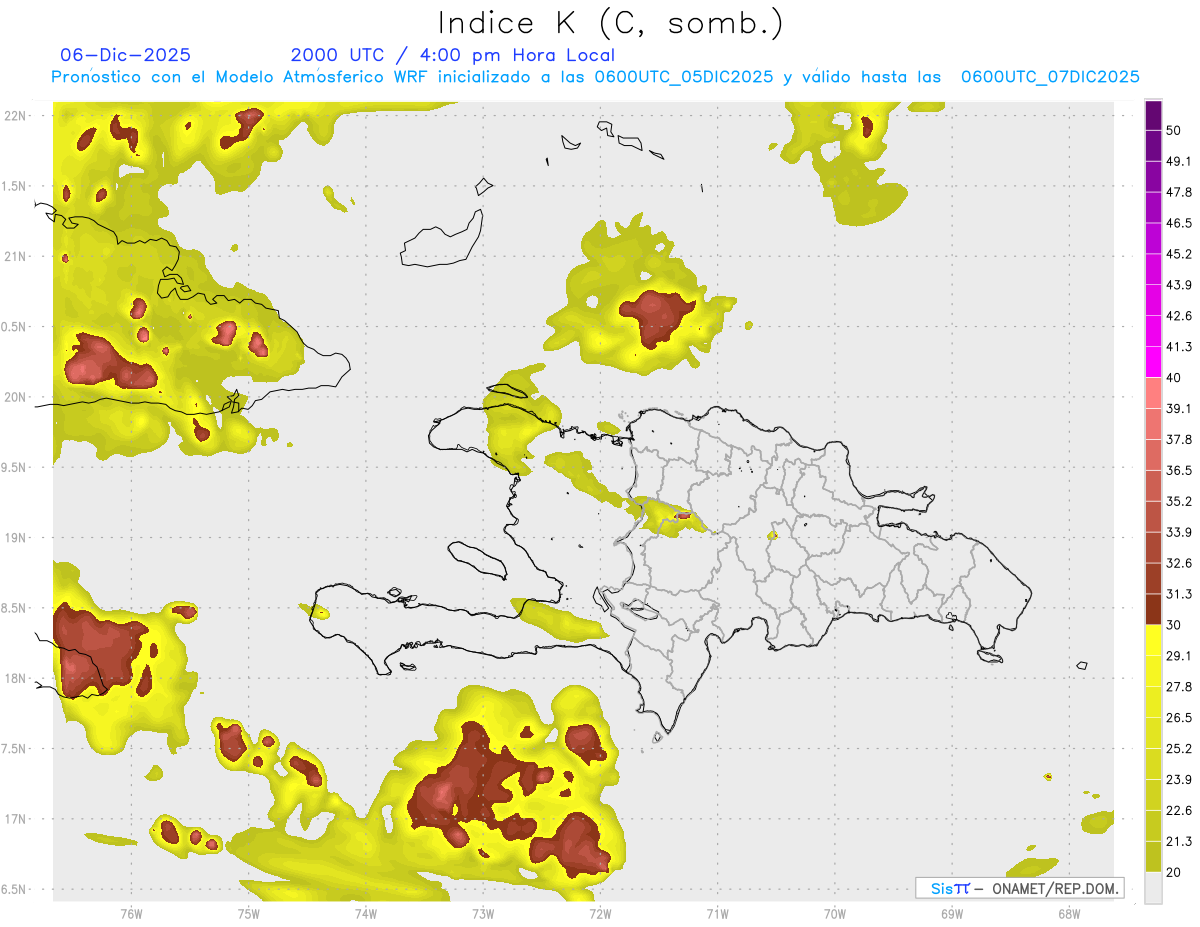This screenshot has width=1200, height=927.
Task: Click the "18N" latitude label
Action: click(x=16, y=679)
